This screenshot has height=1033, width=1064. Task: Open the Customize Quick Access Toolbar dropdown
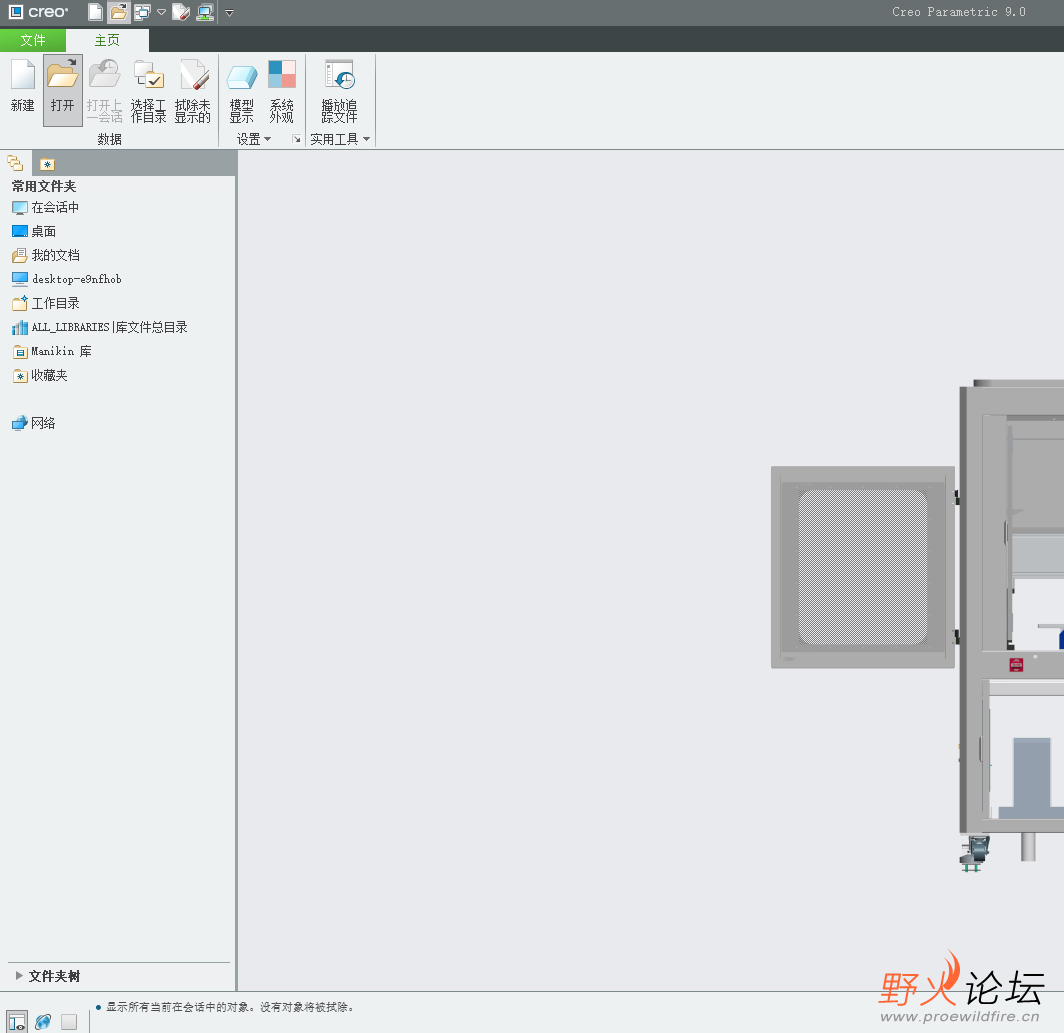(229, 12)
